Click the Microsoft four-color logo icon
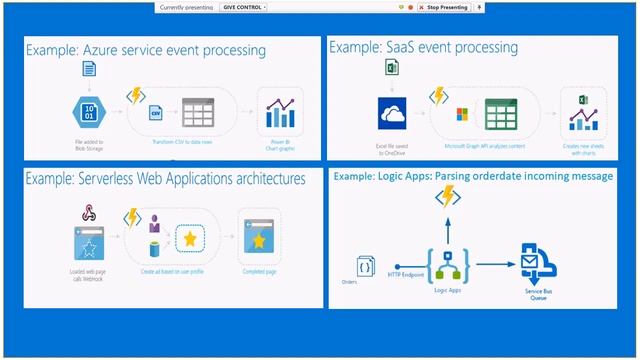640x360 pixels. [462, 114]
